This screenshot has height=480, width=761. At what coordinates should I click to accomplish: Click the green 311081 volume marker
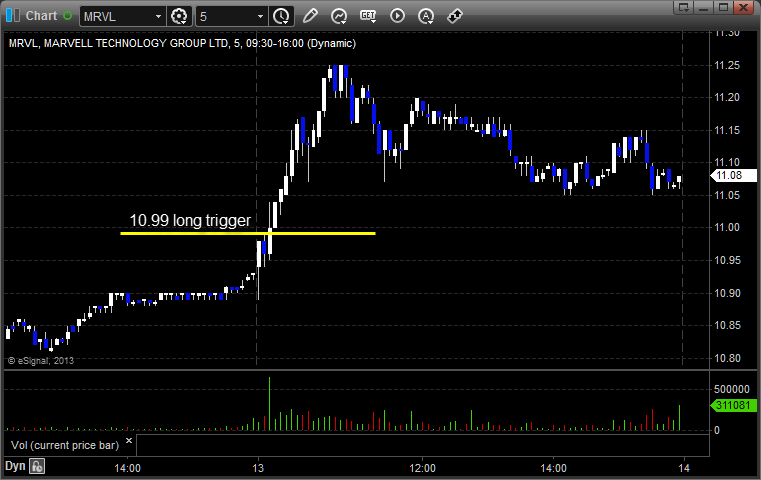click(x=733, y=405)
